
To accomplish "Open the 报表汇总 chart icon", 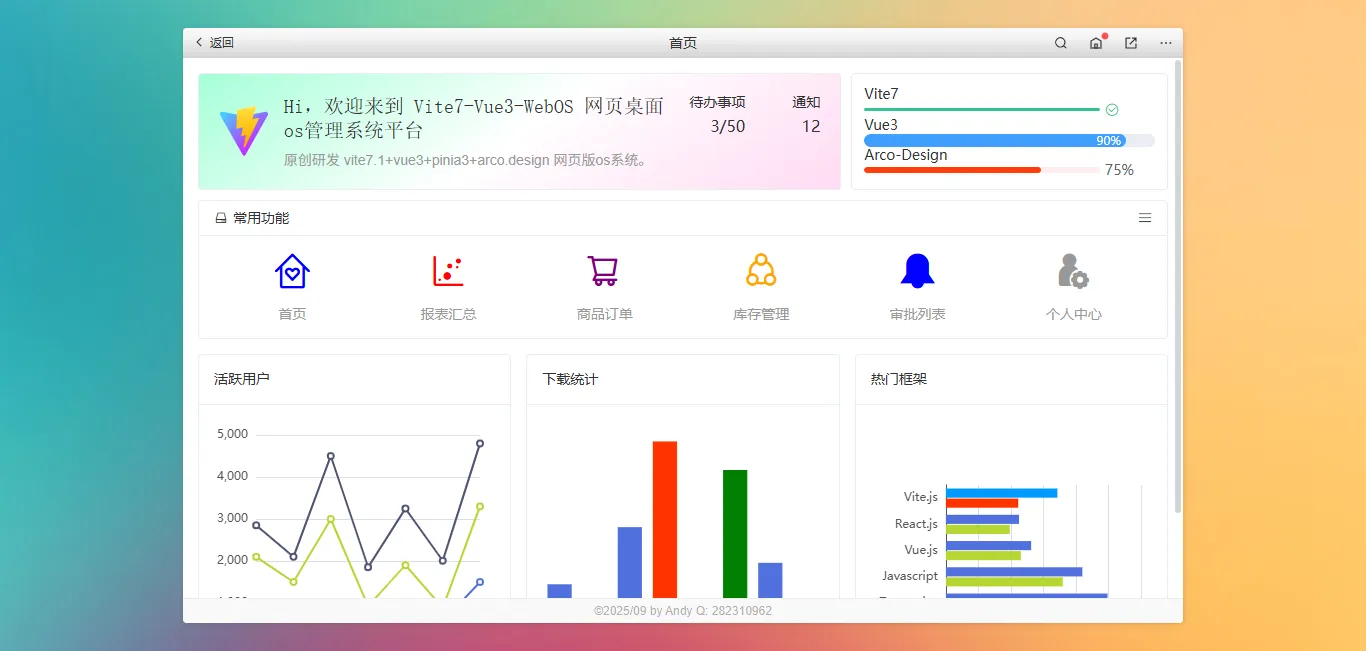I will (x=448, y=271).
